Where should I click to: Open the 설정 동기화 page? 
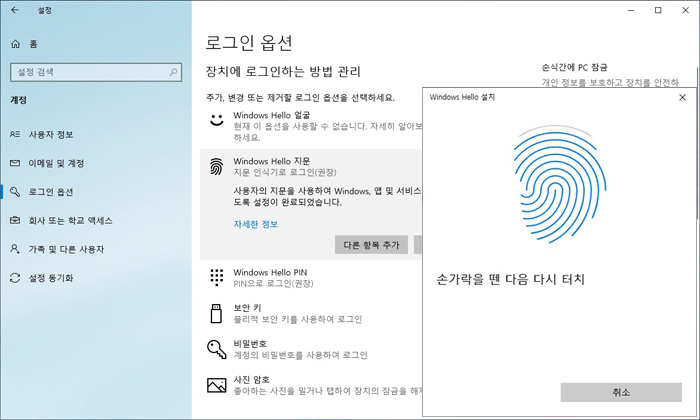(x=96, y=278)
